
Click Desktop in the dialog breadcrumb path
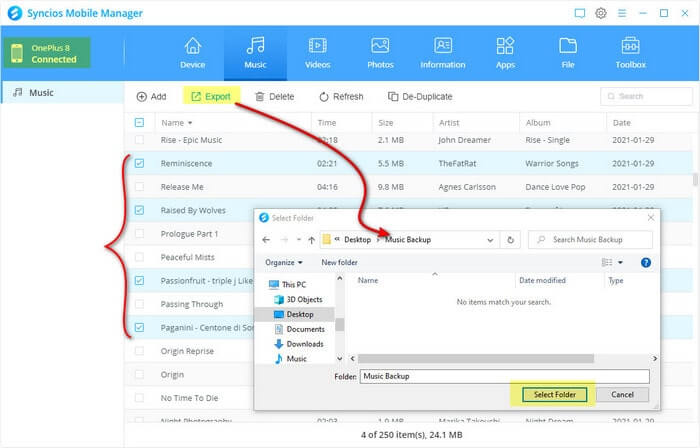pos(357,240)
